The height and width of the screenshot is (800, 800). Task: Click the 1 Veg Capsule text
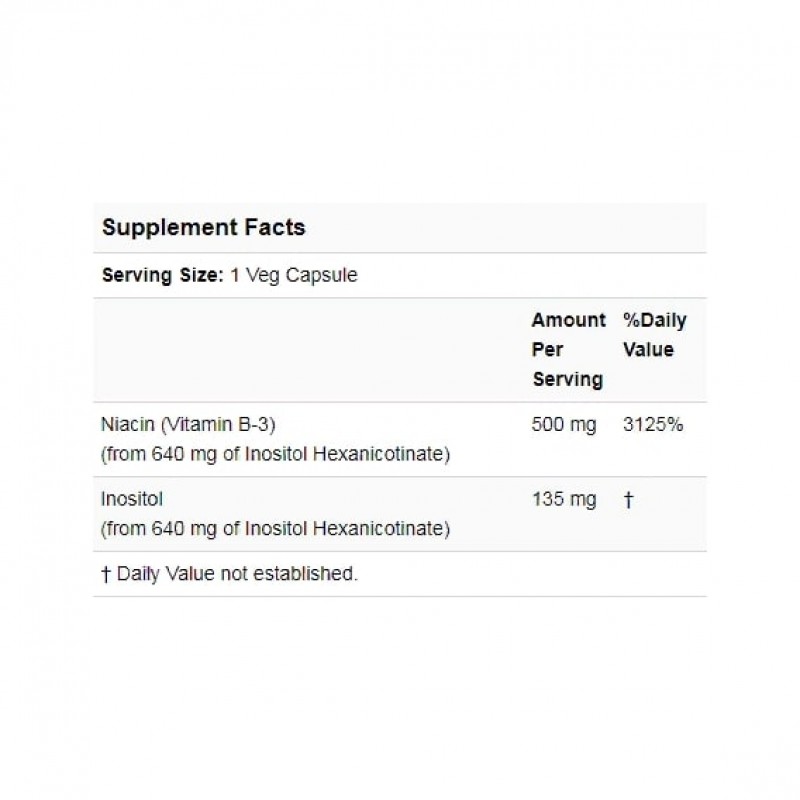pos(294,276)
